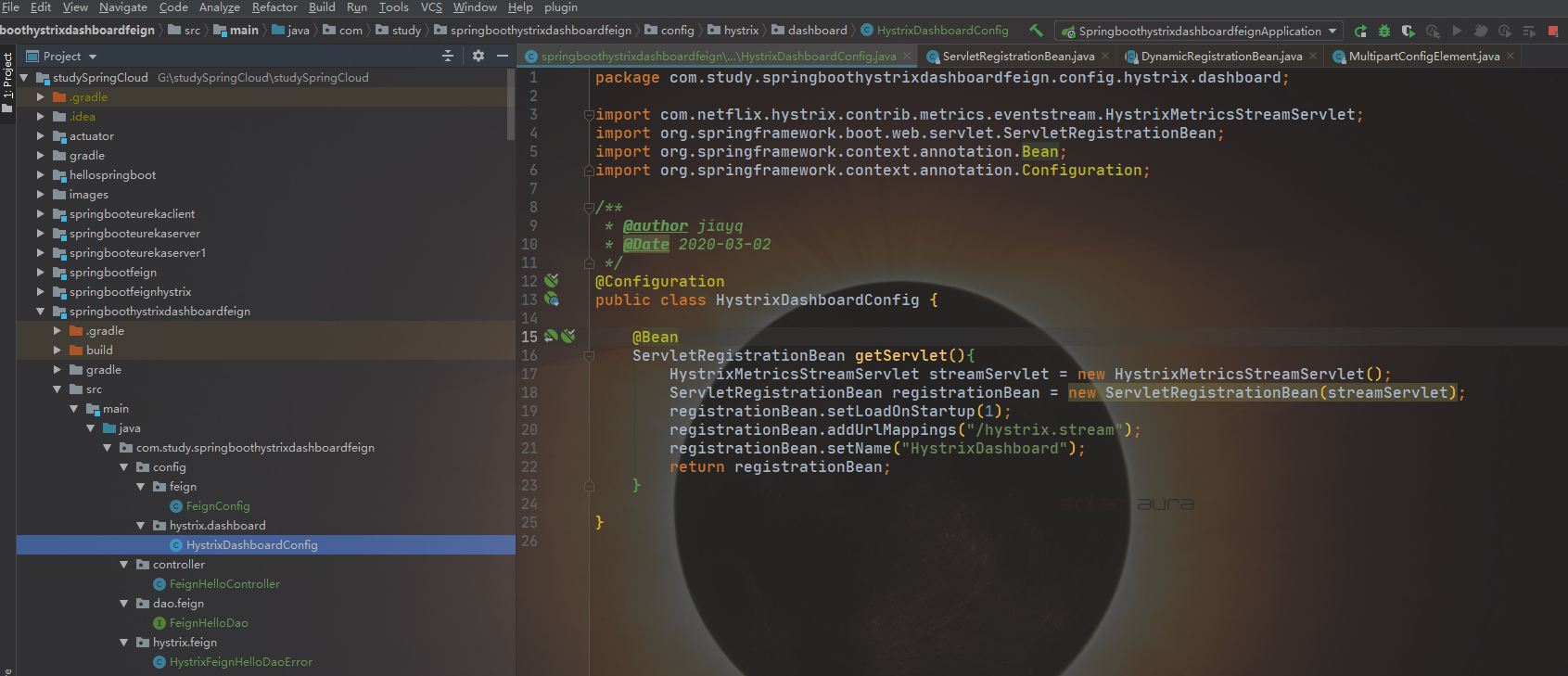Click second bean gutter icon on line 15
Image resolution: width=1568 pixels, height=676 pixels.
coord(568,336)
